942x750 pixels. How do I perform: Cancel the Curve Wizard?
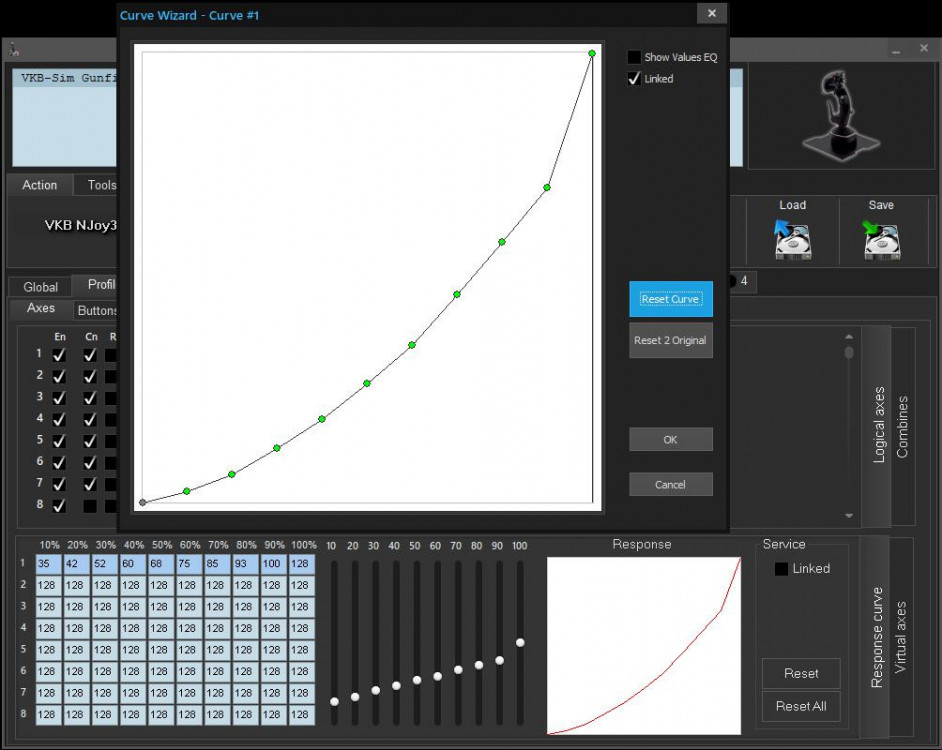(x=671, y=484)
